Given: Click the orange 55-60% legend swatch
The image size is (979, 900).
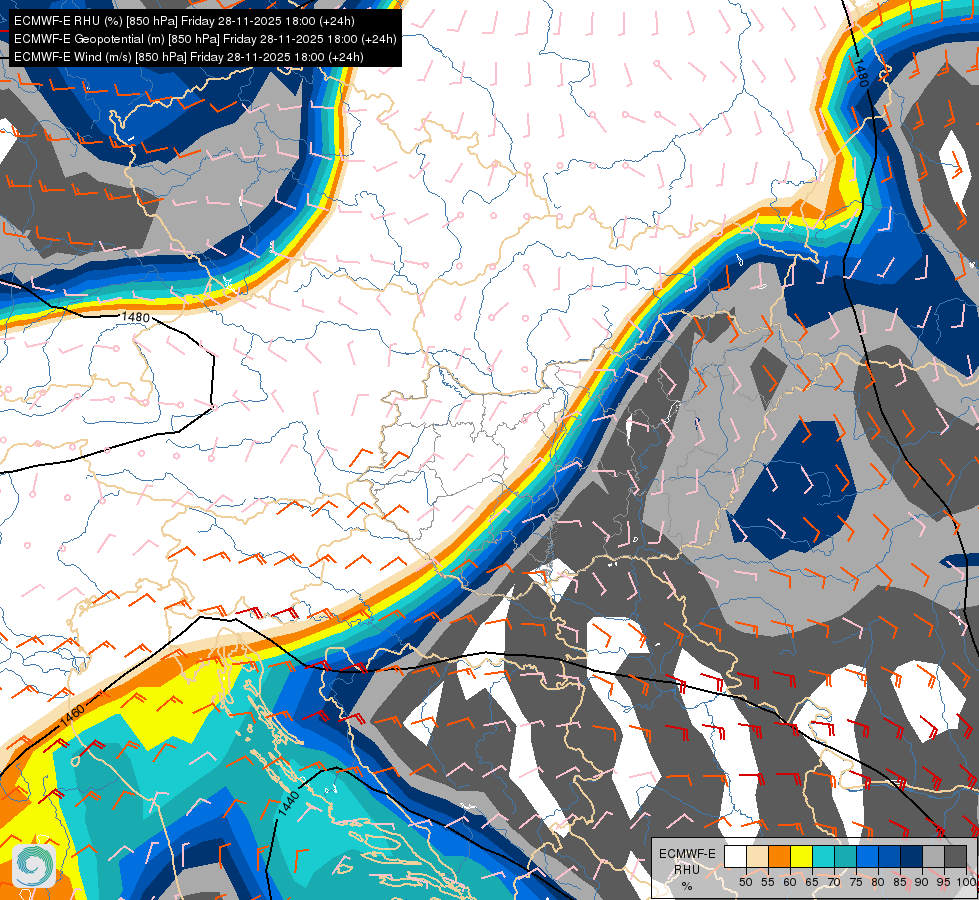Looking at the screenshot, I should coord(780,856).
